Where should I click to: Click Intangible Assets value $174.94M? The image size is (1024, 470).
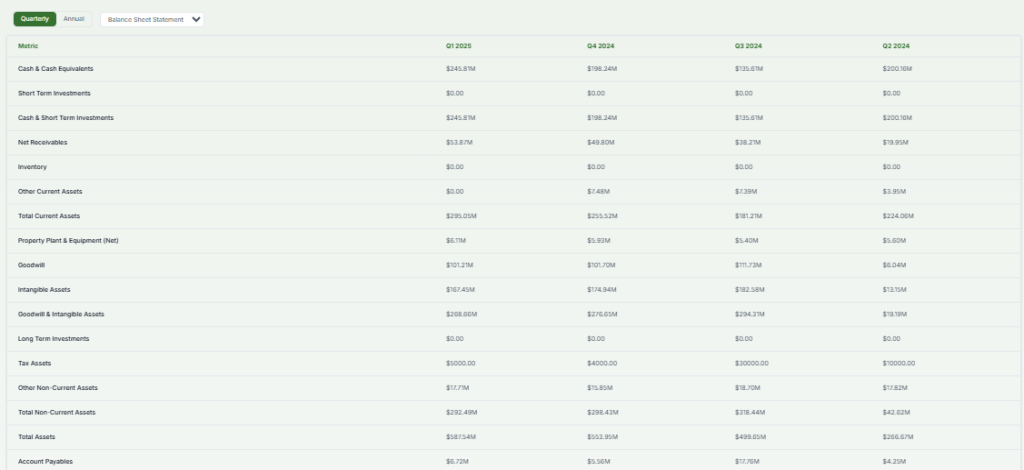pyautogui.click(x=601, y=290)
